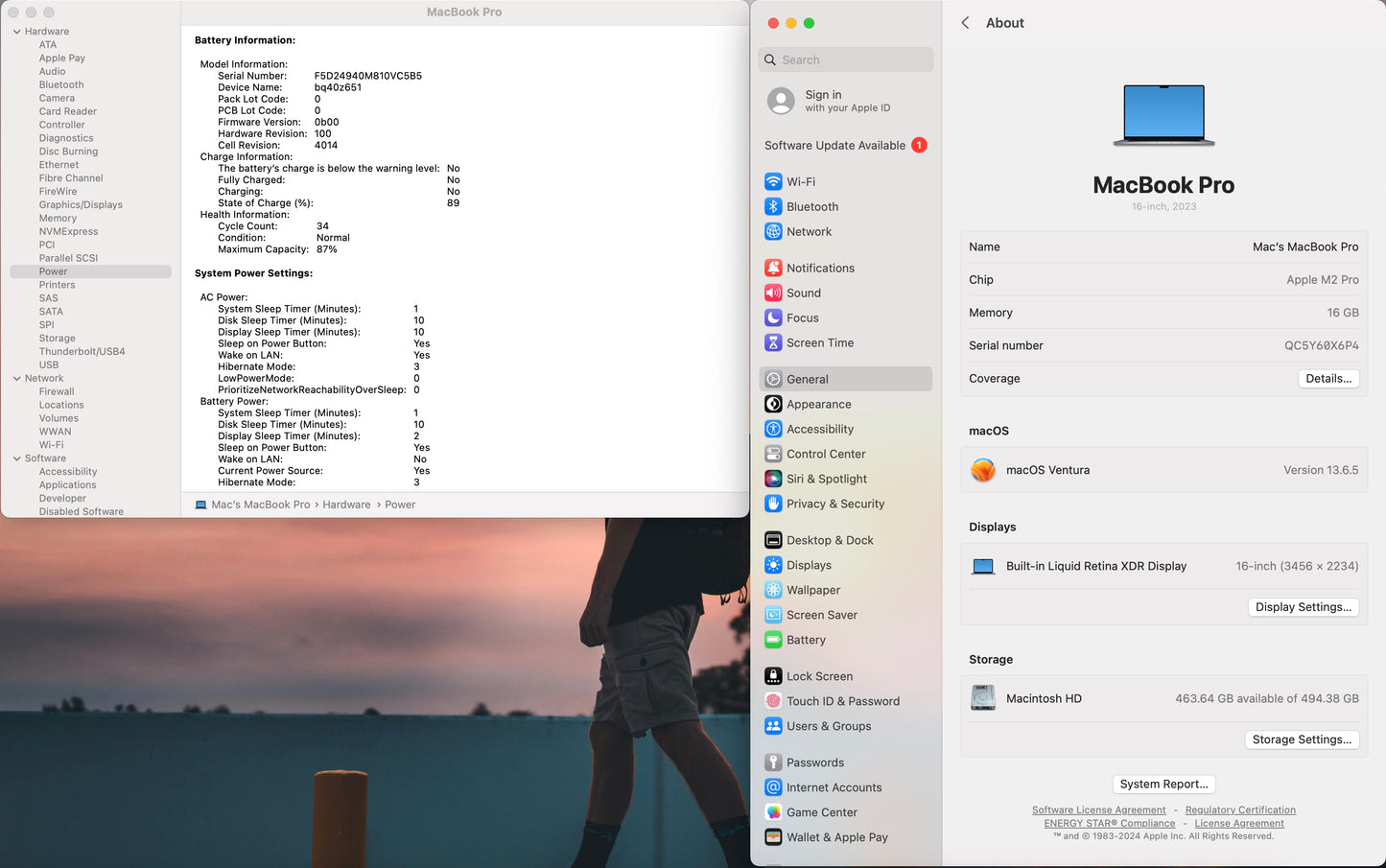Viewport: 1386px width, 868px height.
Task: Collapse the Hardware tree section
Action: [x=17, y=32]
